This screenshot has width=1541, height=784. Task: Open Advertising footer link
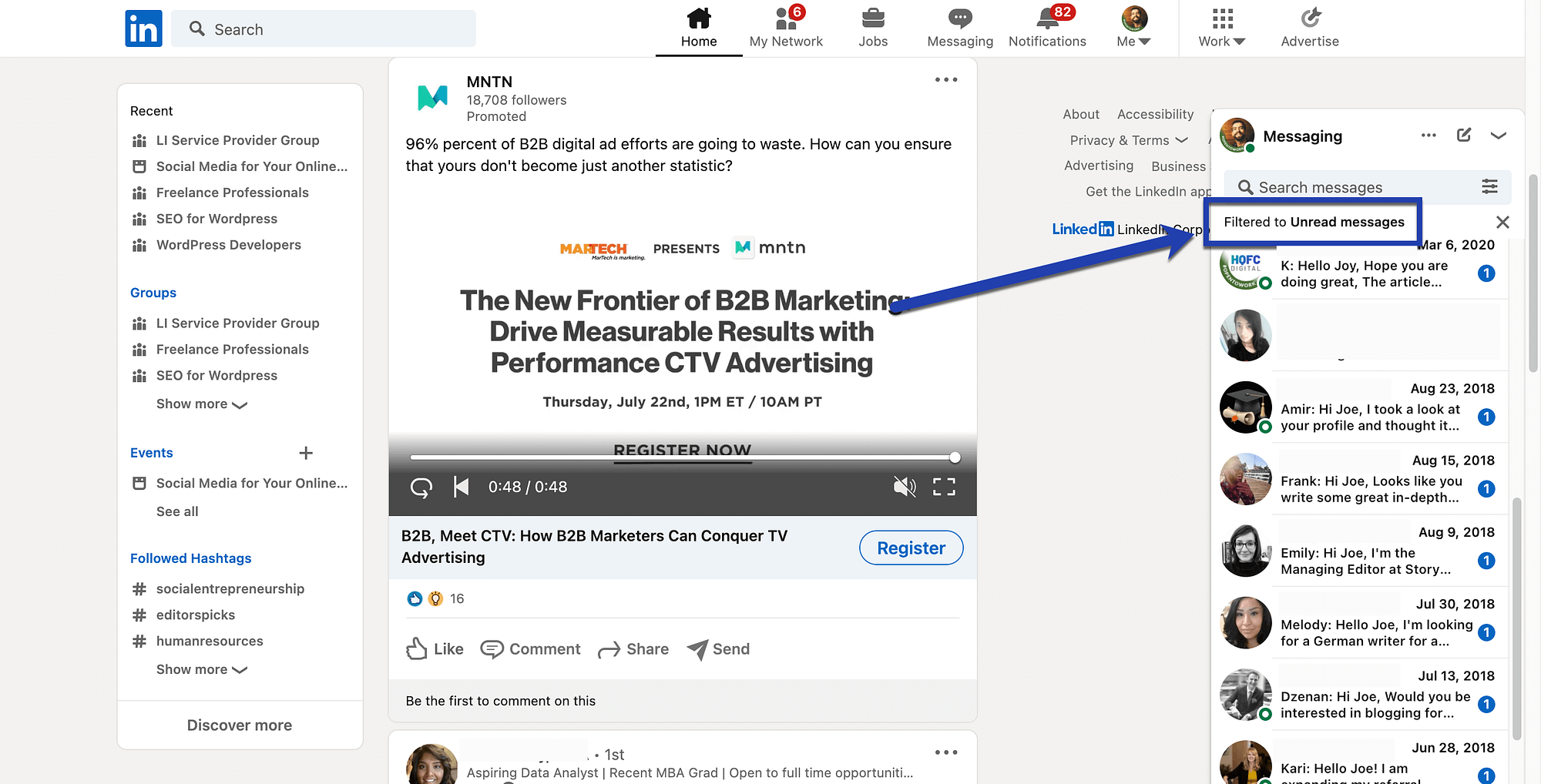pyautogui.click(x=1099, y=166)
